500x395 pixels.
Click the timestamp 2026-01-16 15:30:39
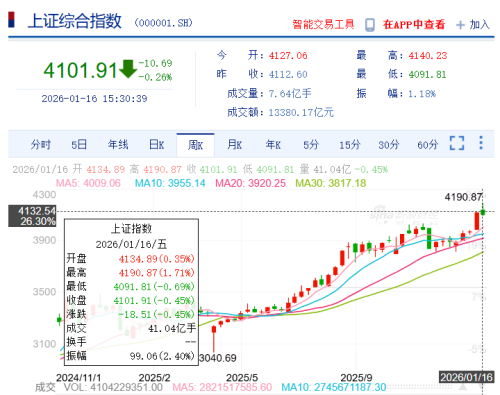pos(94,99)
